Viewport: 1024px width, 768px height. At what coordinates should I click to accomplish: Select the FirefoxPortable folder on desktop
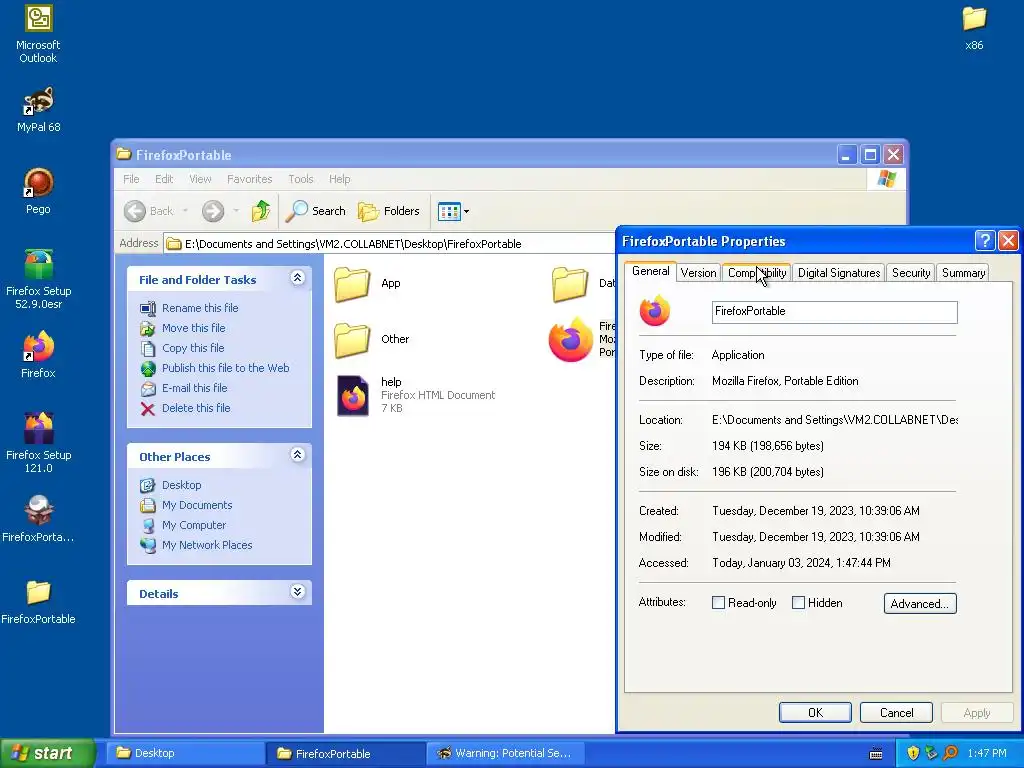pyautogui.click(x=38, y=601)
